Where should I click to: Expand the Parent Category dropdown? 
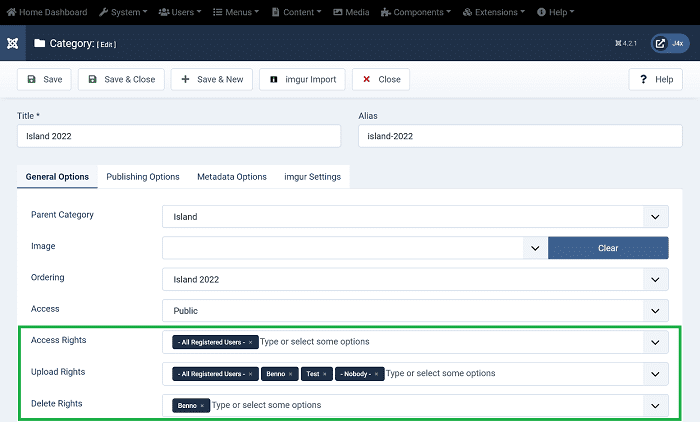(655, 217)
